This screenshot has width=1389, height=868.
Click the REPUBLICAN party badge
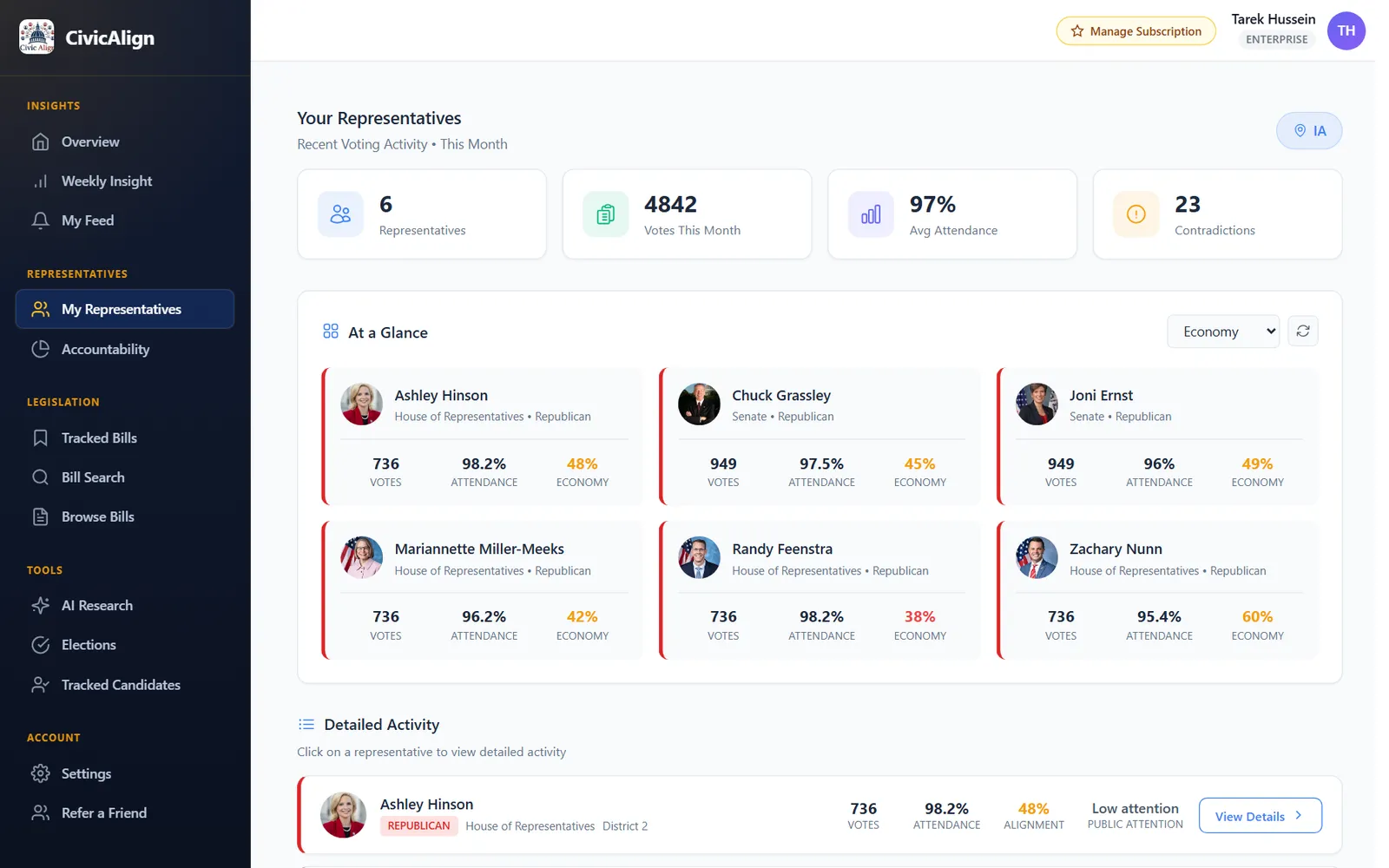[x=418, y=825]
